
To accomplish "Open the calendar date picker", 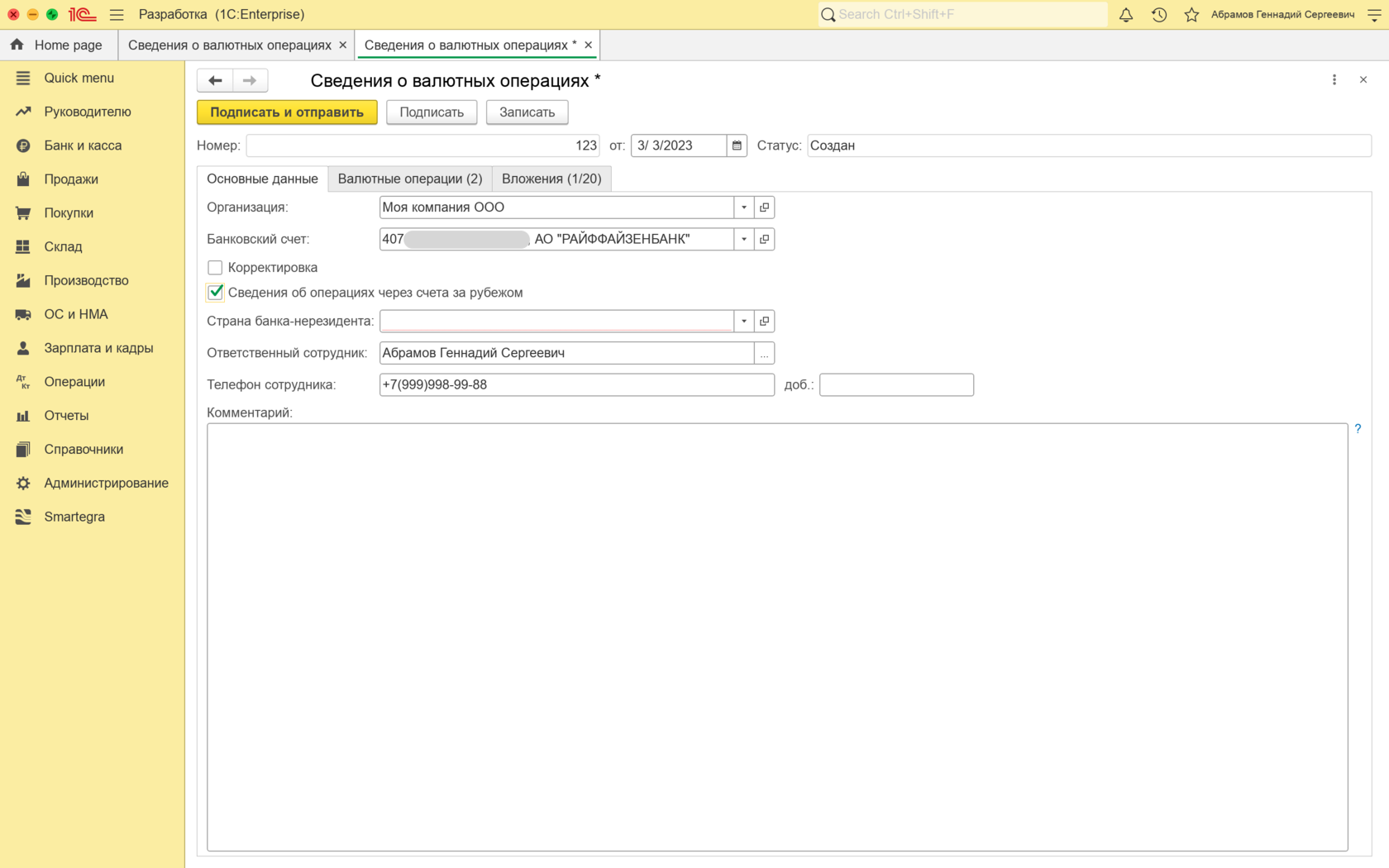I will click(x=737, y=145).
